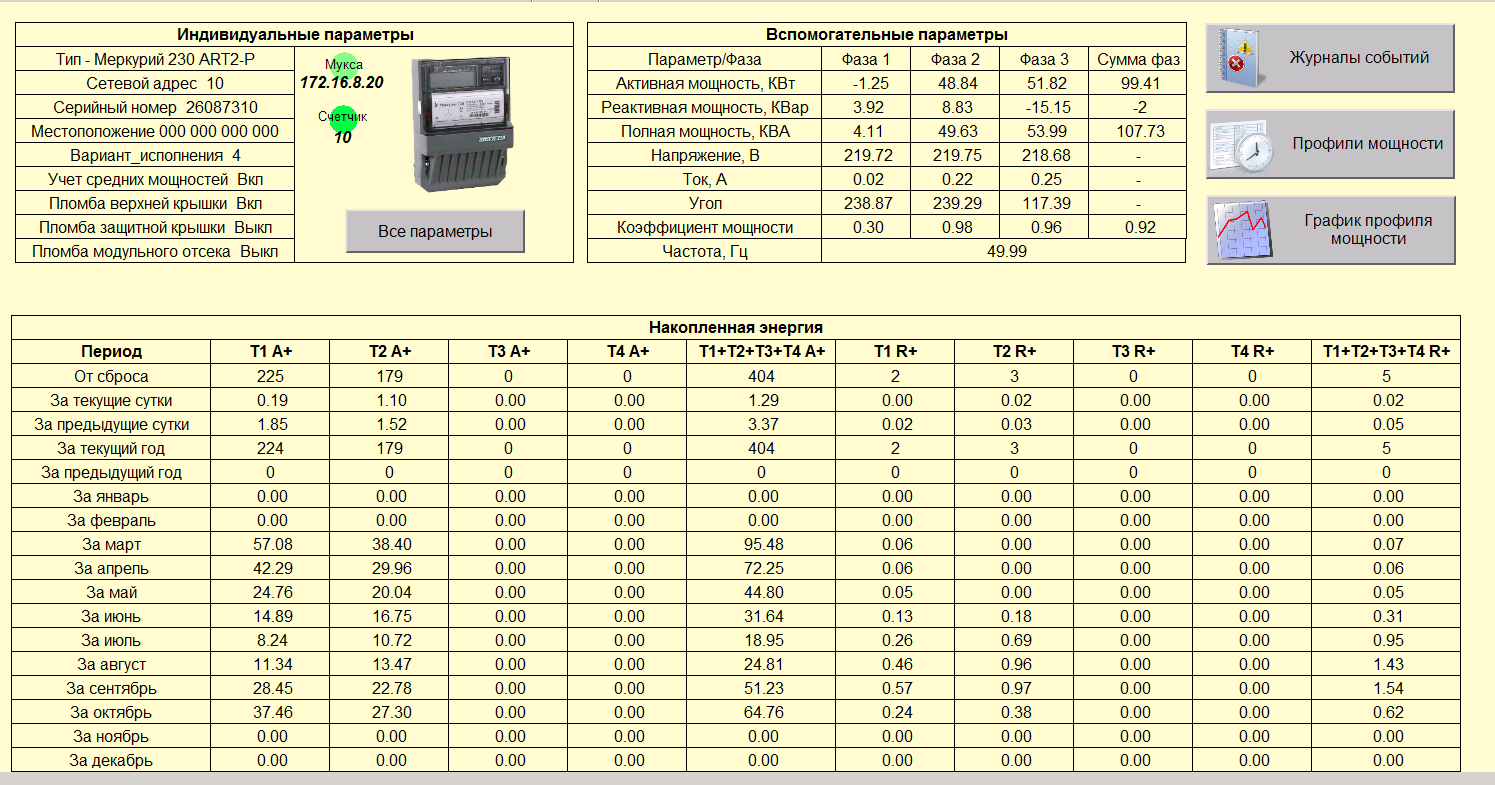Select the За март row label
Image resolution: width=1495 pixels, height=785 pixels.
pos(111,545)
